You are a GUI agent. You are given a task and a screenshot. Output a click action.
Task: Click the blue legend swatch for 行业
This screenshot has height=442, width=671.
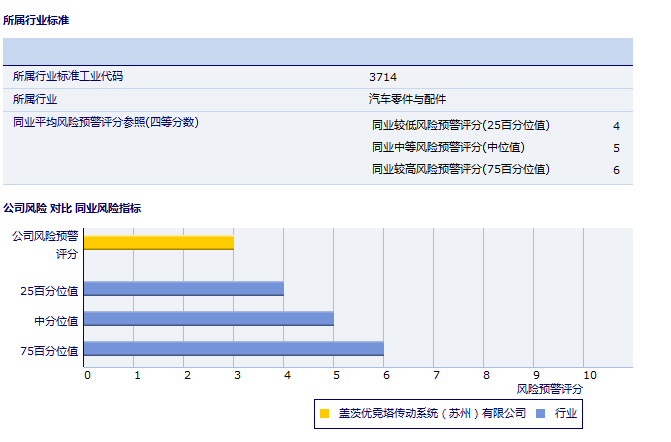pyautogui.click(x=541, y=412)
